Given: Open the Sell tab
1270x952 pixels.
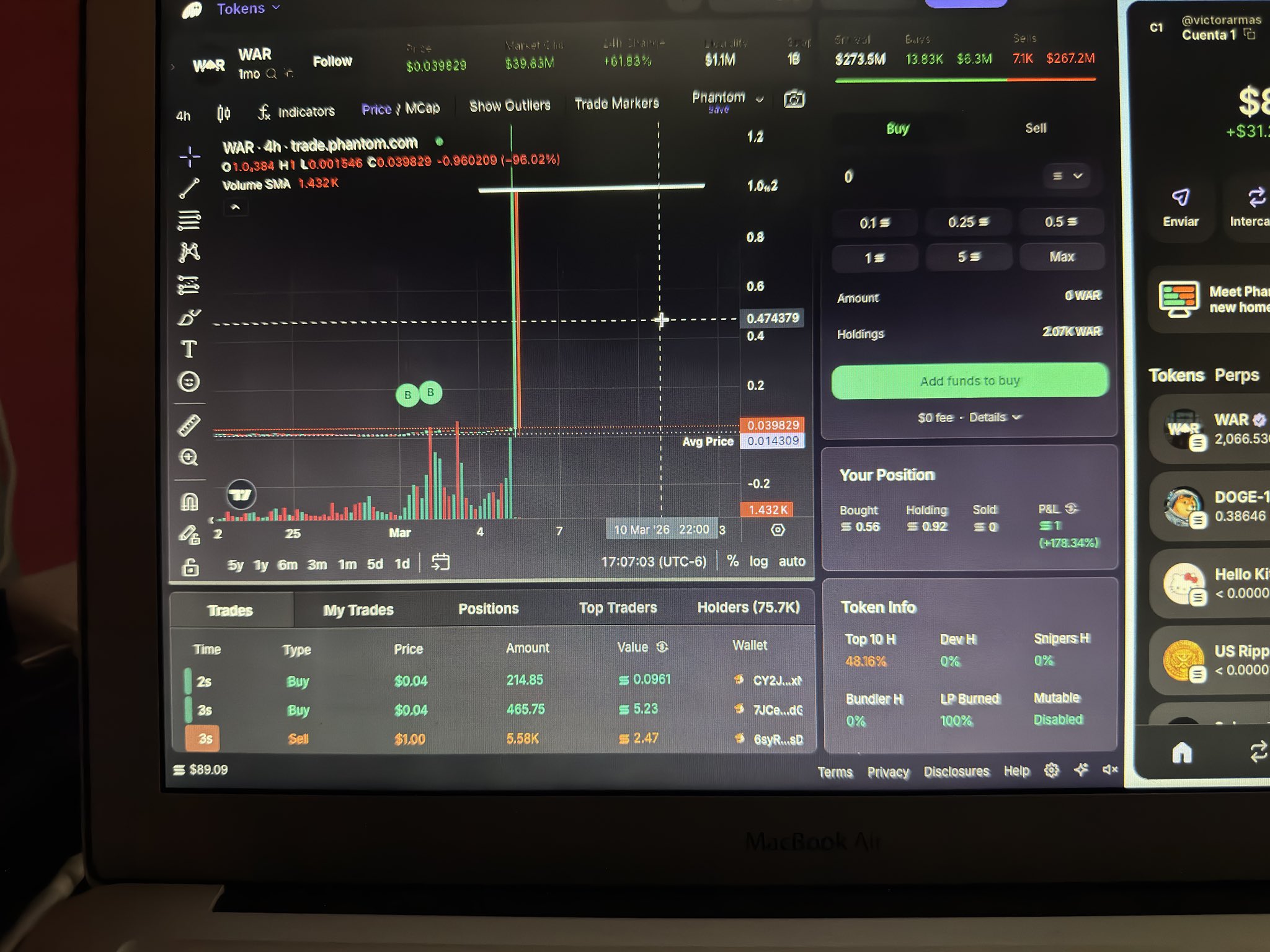Looking at the screenshot, I should tap(1035, 128).
